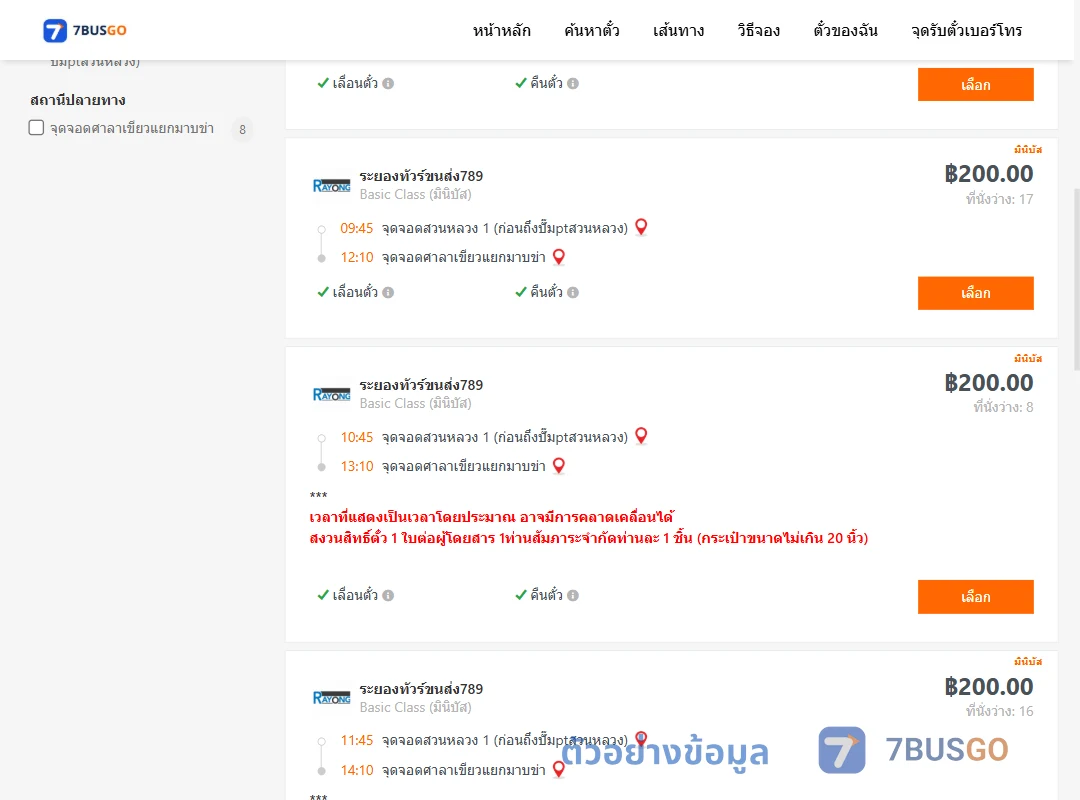Click the สถานีปลายทาง filter heading
The height and width of the screenshot is (800, 1080).
pyautogui.click(x=78, y=100)
